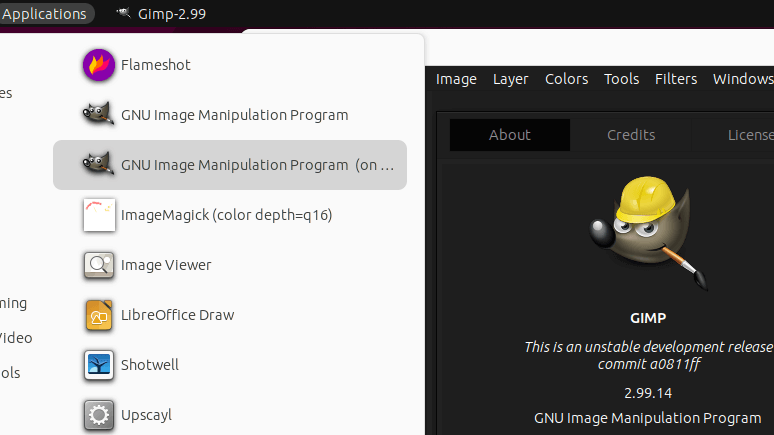
Task: Open the Filters menu in GIMP
Action: 676,79
